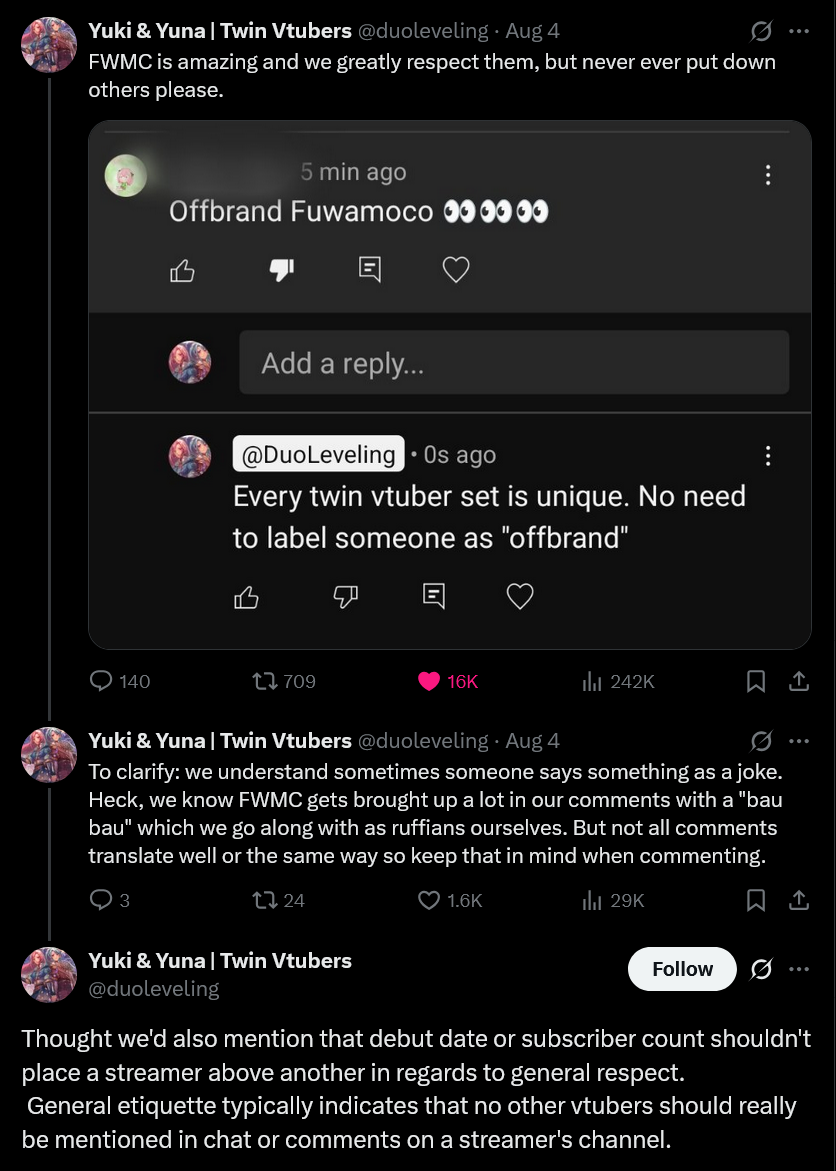
Task: Retweet the second tweet with 24 reposts
Action: (264, 900)
